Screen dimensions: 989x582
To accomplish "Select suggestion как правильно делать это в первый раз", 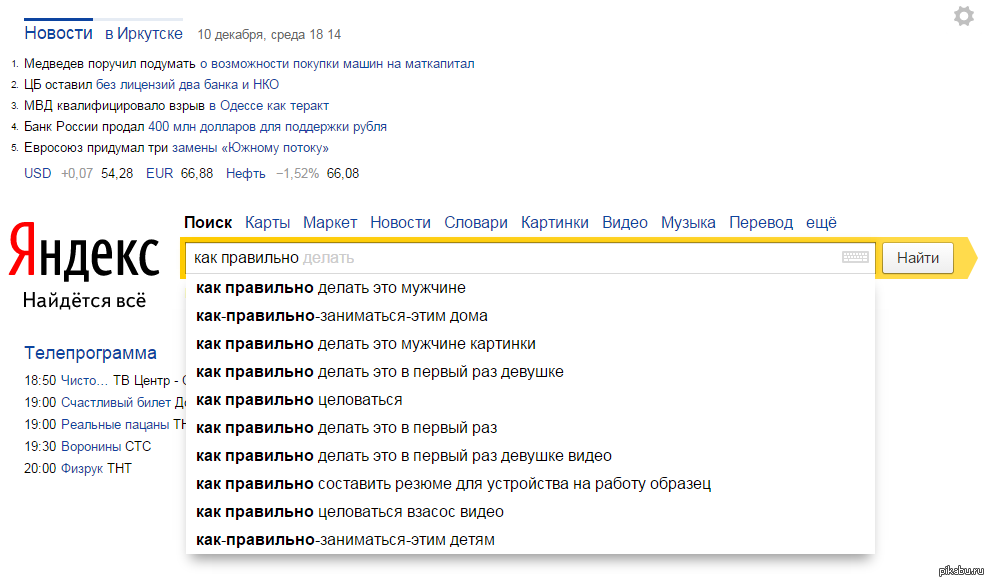I will point(530,428).
